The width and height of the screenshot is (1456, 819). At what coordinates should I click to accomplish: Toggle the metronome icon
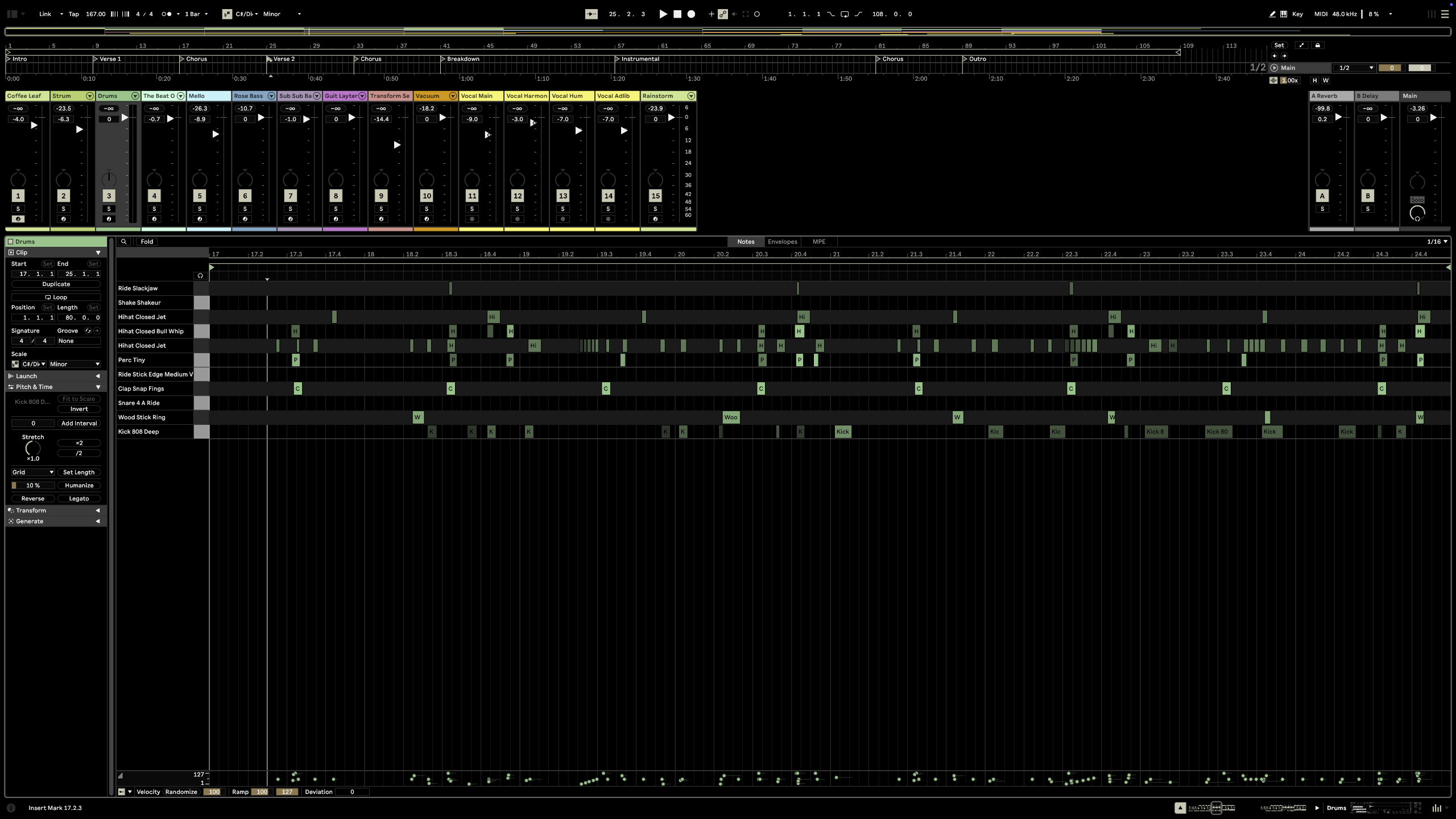coord(166,14)
